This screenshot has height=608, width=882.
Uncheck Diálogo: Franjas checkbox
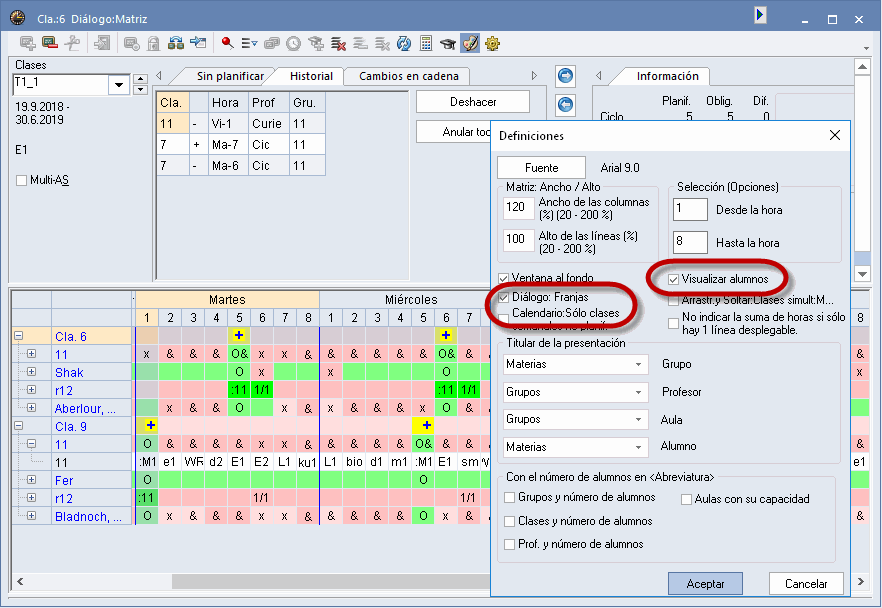pyautogui.click(x=503, y=298)
